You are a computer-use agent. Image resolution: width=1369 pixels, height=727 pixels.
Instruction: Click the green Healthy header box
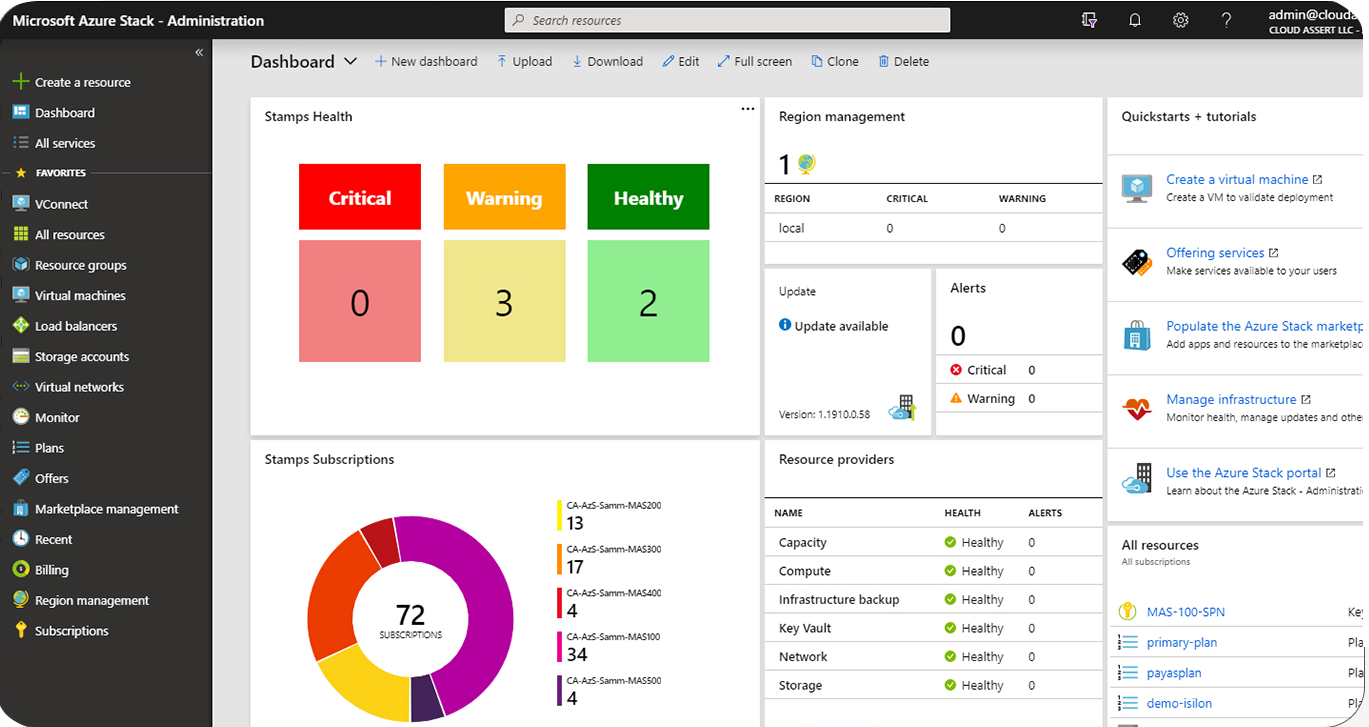pyautogui.click(x=648, y=197)
